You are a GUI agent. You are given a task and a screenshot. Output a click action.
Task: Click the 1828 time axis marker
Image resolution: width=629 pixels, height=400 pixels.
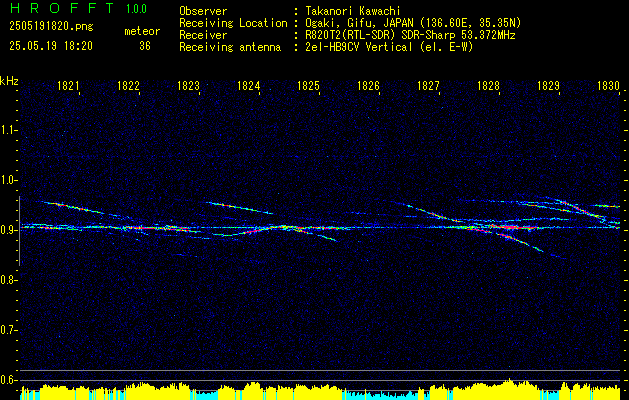point(489,86)
